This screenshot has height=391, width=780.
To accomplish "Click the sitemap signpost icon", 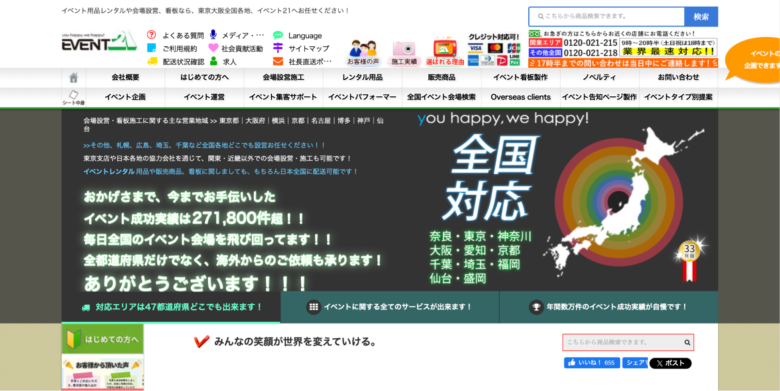I will tap(278, 48).
